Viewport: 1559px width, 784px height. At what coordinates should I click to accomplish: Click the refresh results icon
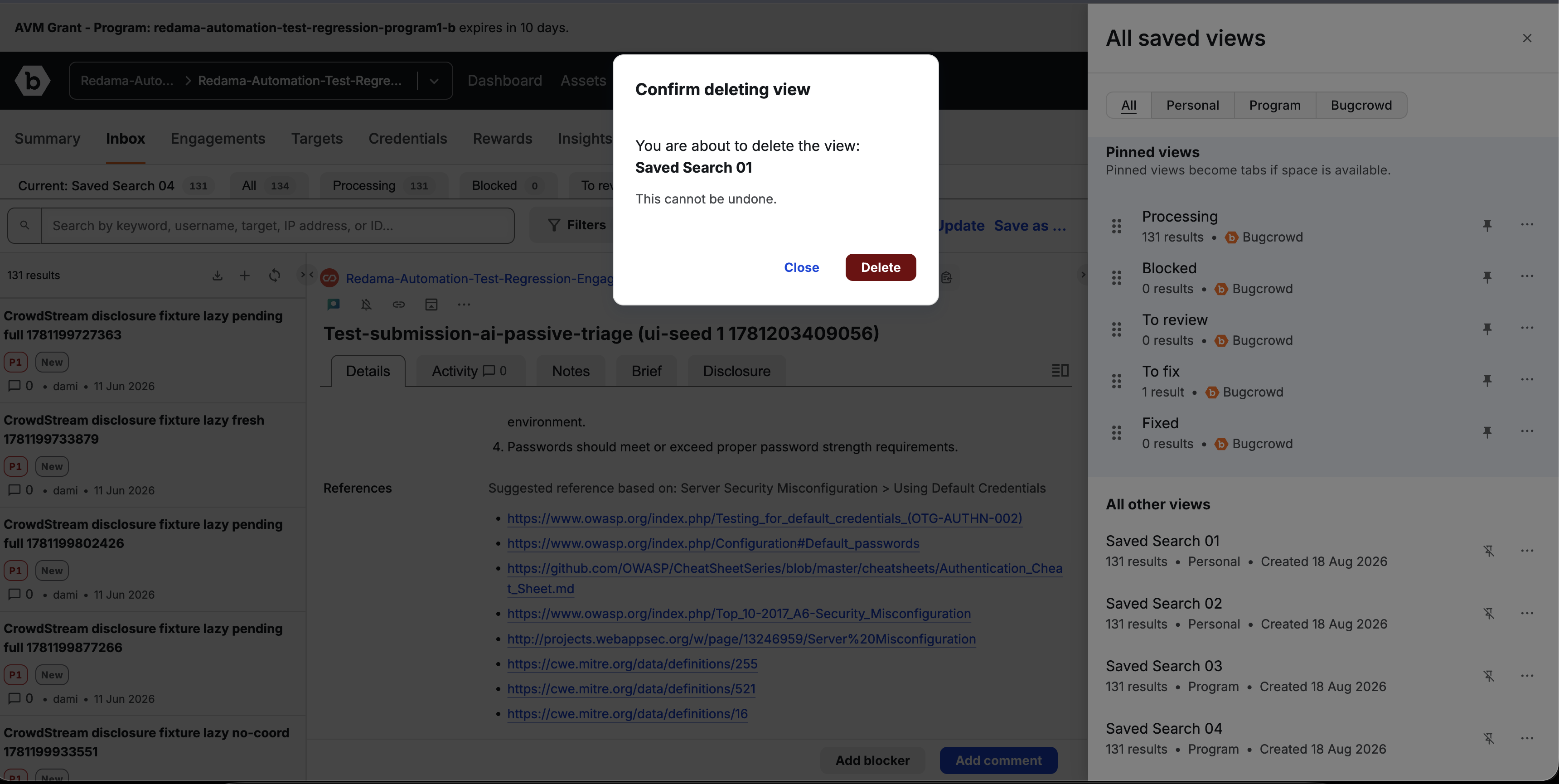pyautogui.click(x=274, y=276)
